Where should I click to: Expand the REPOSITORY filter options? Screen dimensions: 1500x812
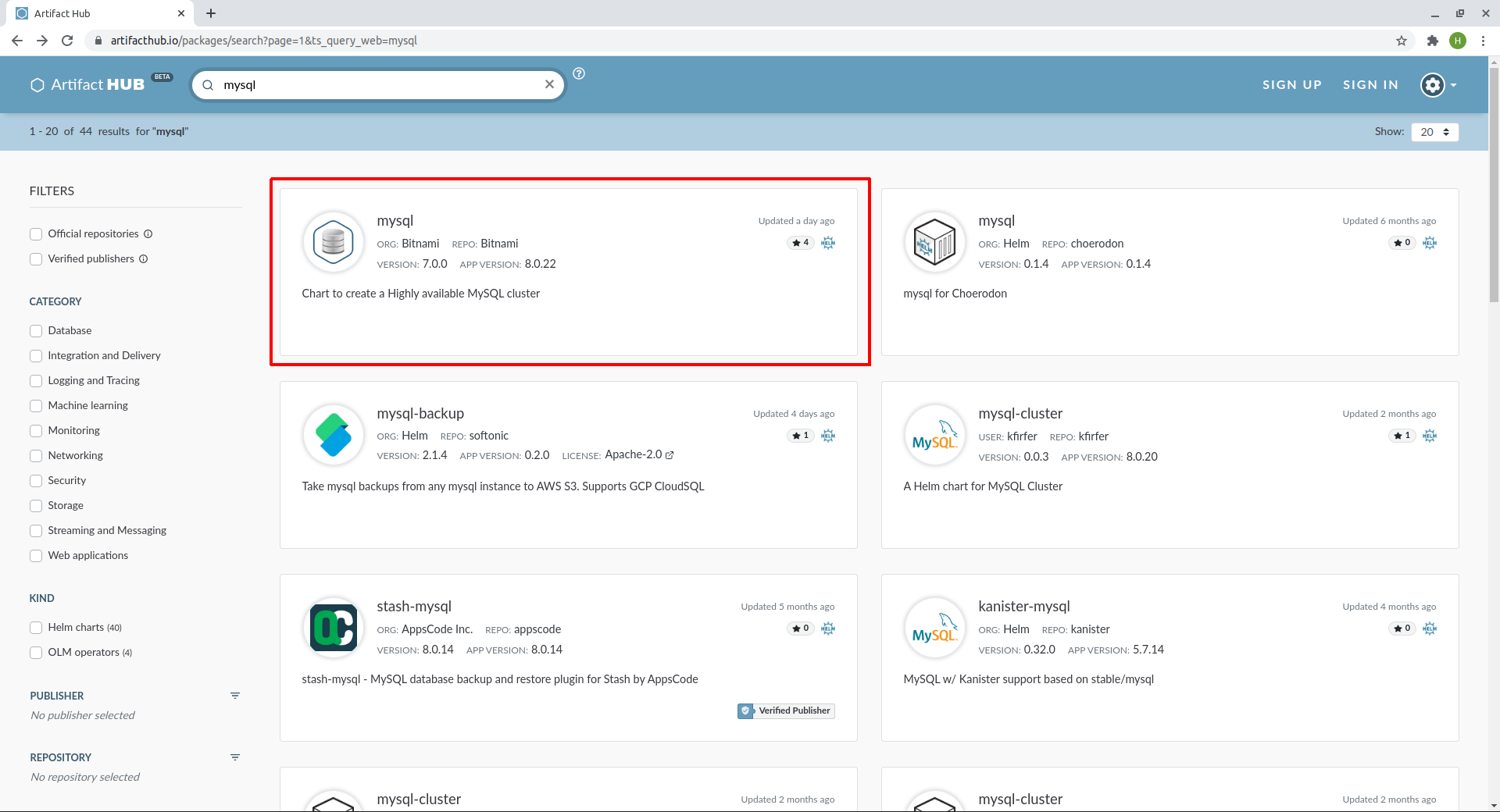point(235,757)
